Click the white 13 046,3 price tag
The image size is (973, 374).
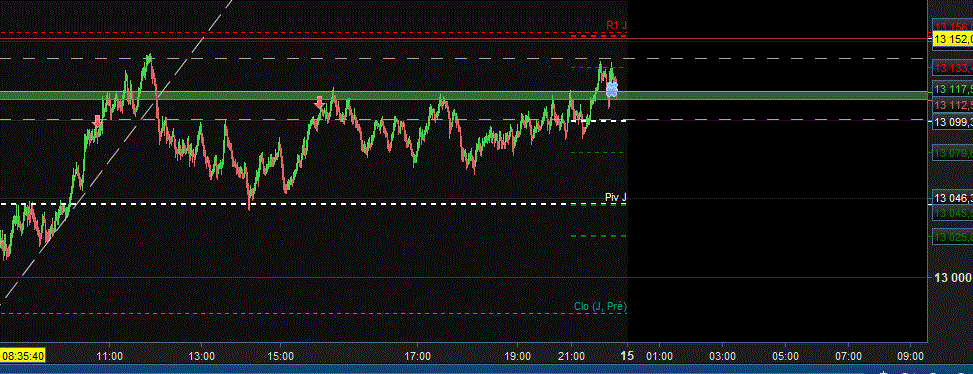[x=953, y=198]
